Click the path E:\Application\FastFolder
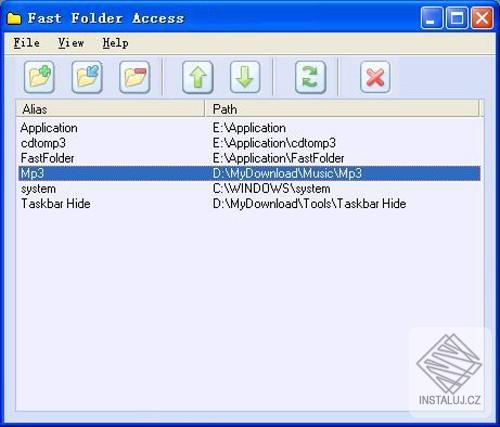 pyautogui.click(x=279, y=158)
